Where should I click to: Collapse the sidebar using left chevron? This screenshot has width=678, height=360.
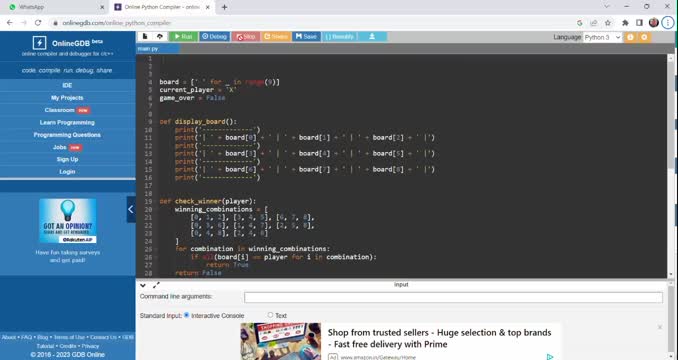click(131, 209)
